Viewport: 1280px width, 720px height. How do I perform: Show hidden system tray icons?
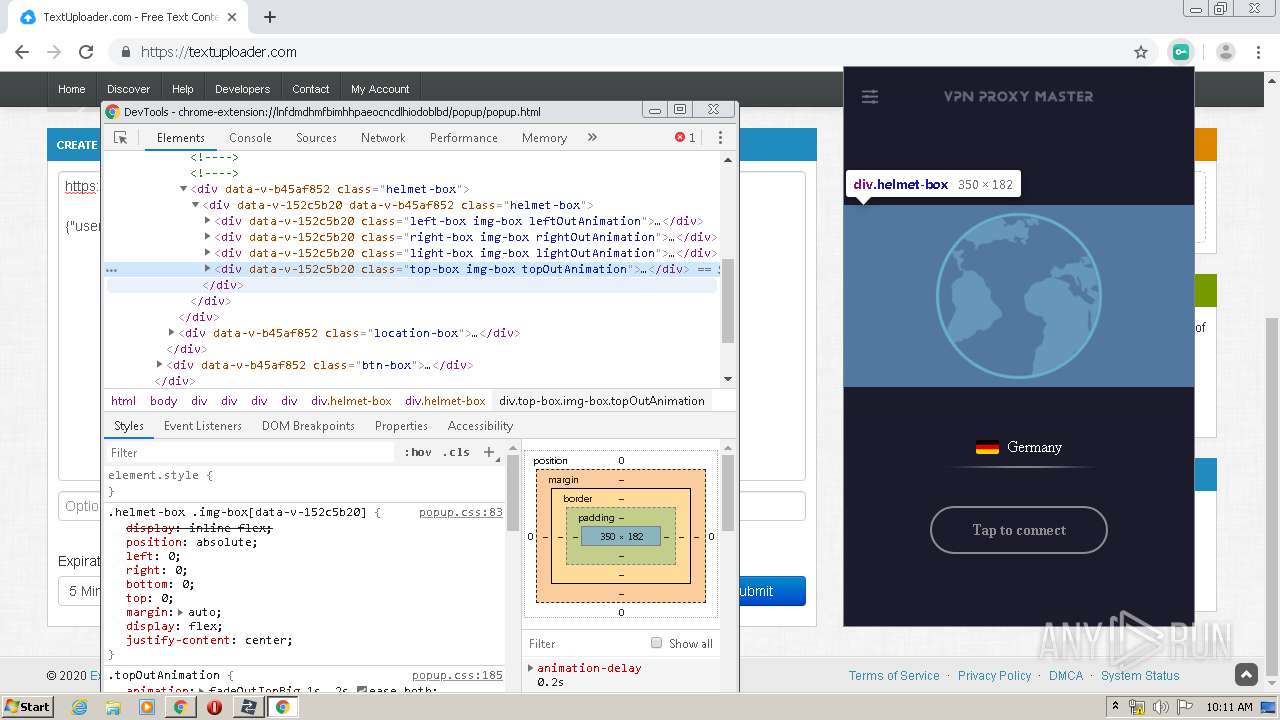(x=1115, y=707)
